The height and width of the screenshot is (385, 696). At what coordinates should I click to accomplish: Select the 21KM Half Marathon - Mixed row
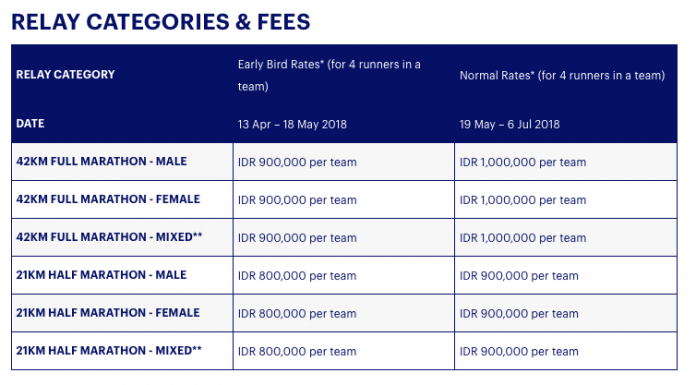(x=344, y=351)
